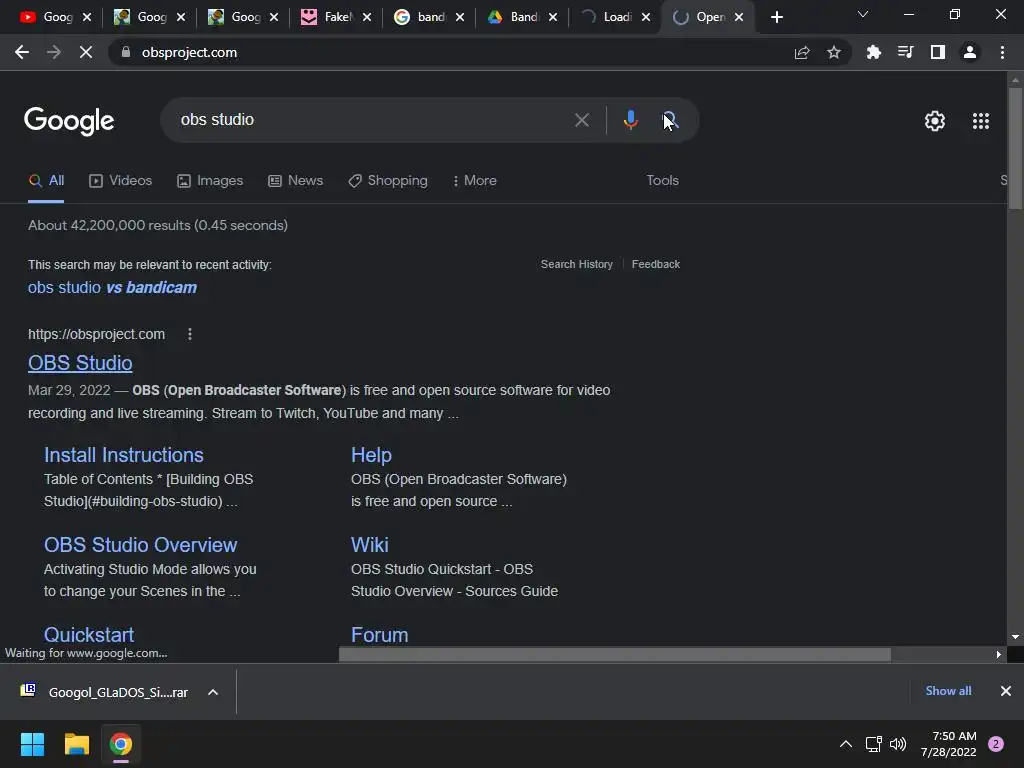Toggle the Chrome side panel
1024x768 pixels.
(x=938, y=52)
